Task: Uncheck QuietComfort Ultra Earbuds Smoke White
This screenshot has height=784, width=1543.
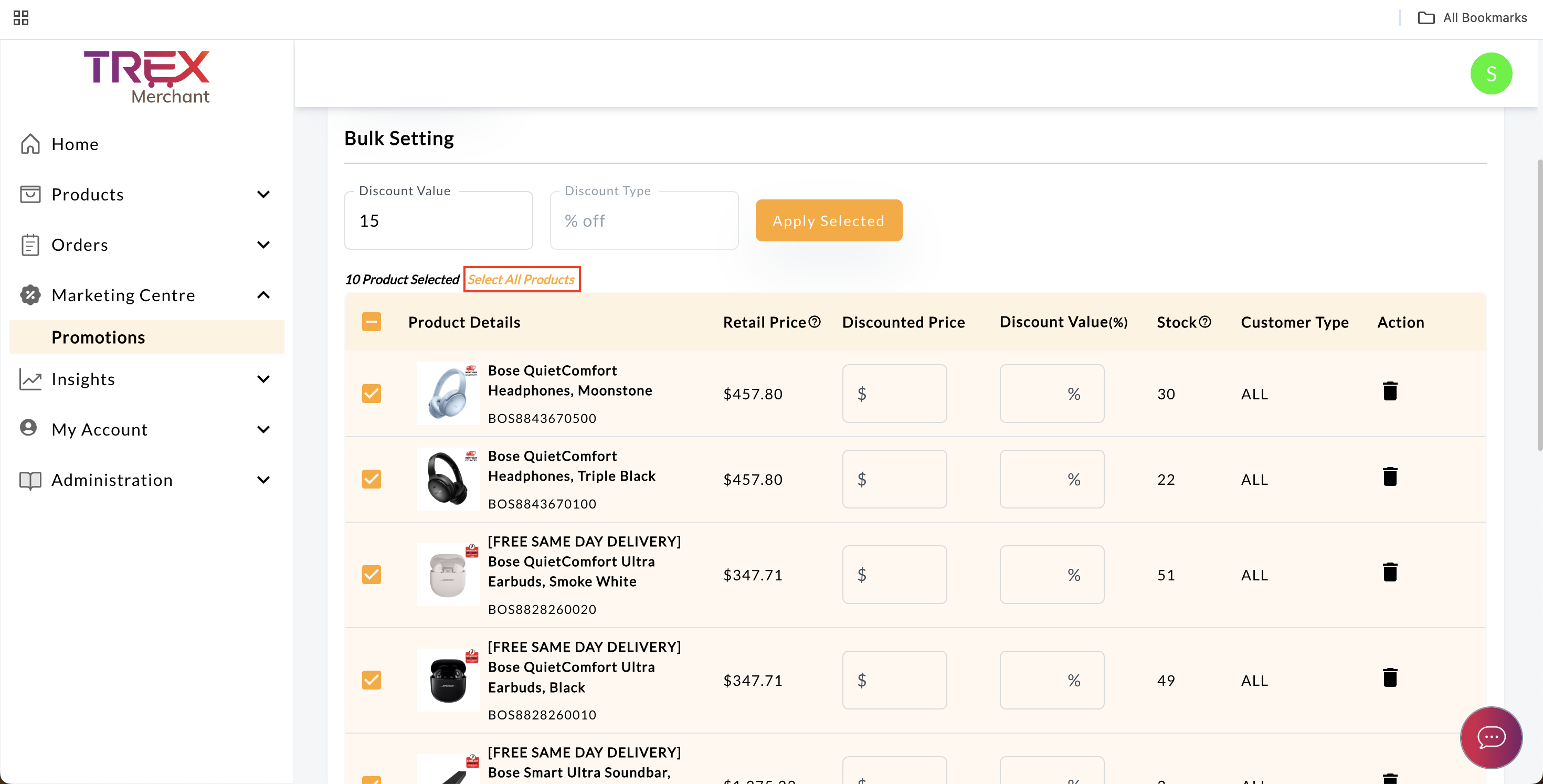Action: coord(372,575)
